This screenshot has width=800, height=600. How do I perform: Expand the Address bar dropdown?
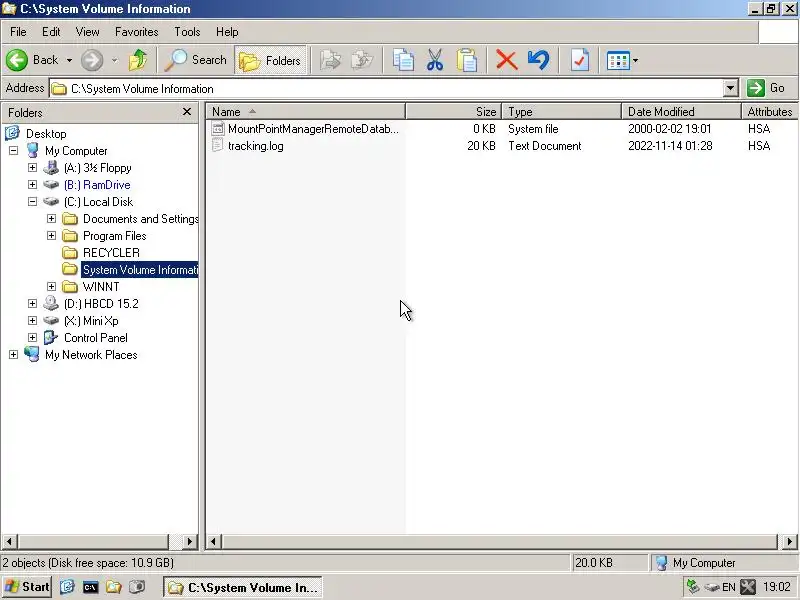[731, 88]
